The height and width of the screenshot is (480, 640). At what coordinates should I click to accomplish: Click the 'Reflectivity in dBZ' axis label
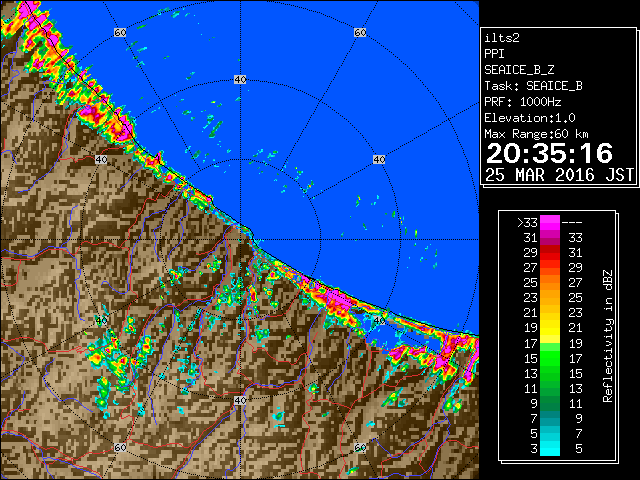coord(608,336)
